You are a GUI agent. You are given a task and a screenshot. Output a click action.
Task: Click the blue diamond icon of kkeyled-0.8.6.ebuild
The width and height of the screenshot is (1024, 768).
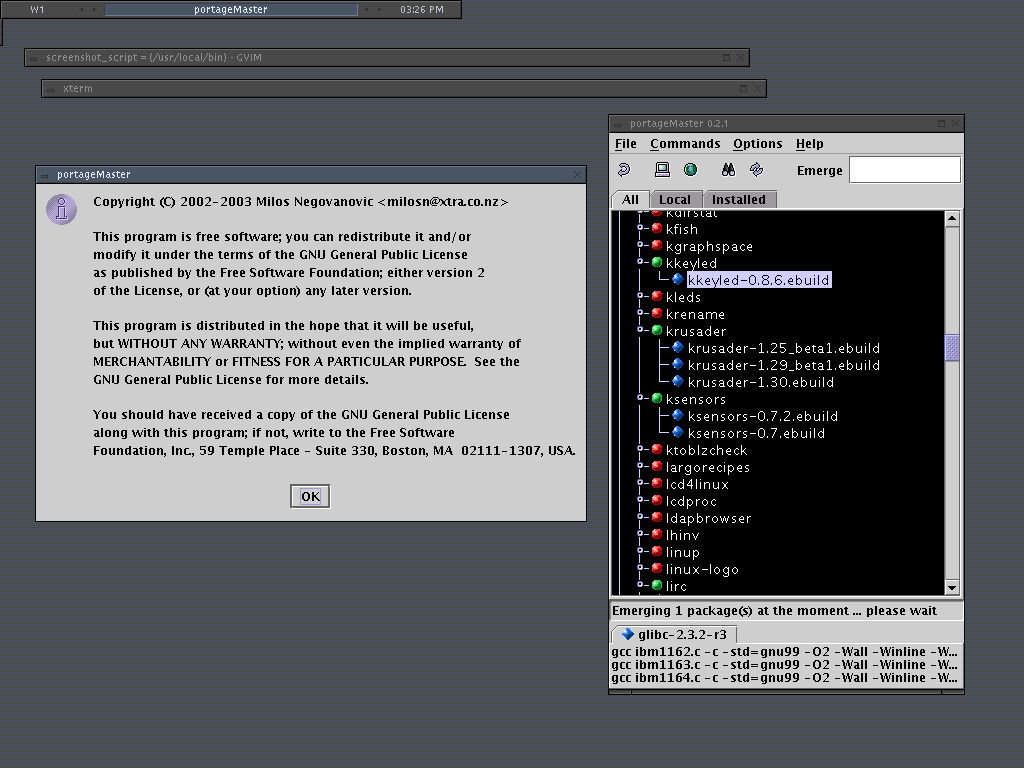coord(678,280)
